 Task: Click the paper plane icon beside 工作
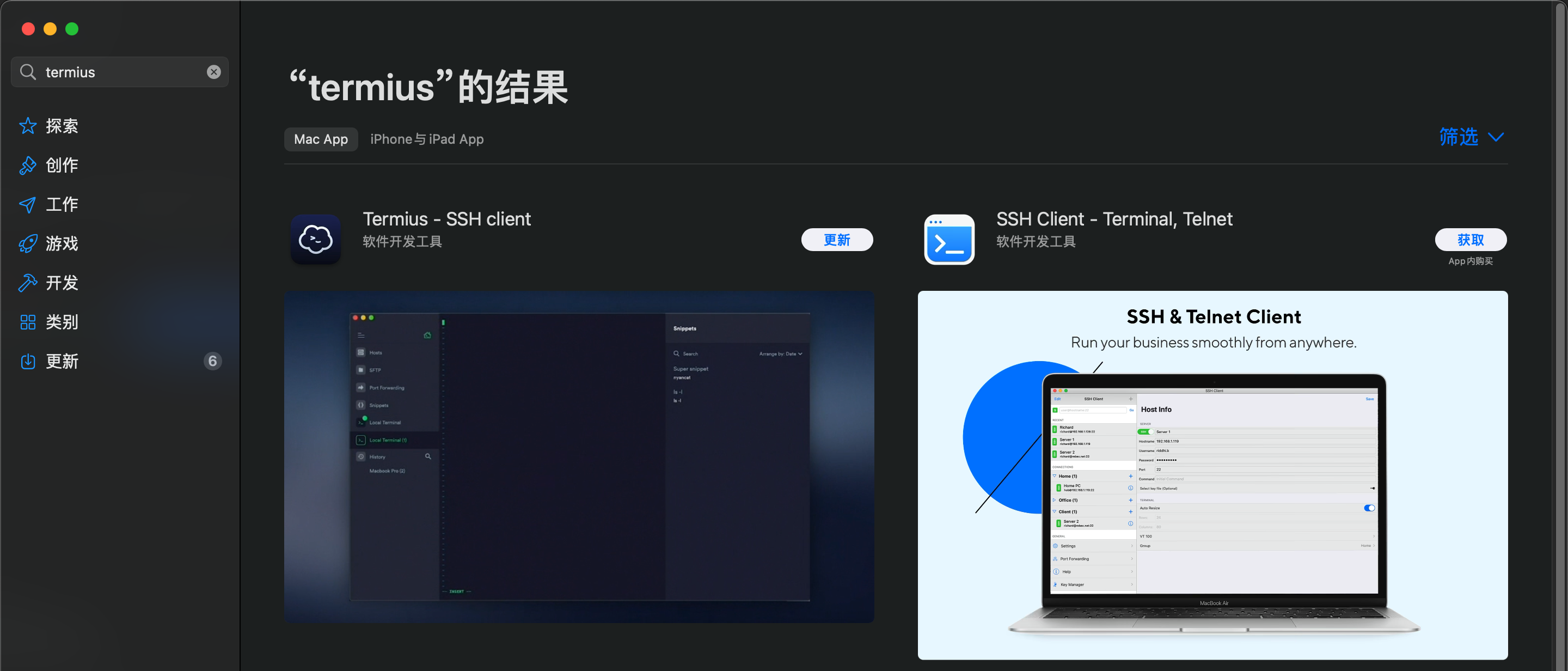[28, 205]
